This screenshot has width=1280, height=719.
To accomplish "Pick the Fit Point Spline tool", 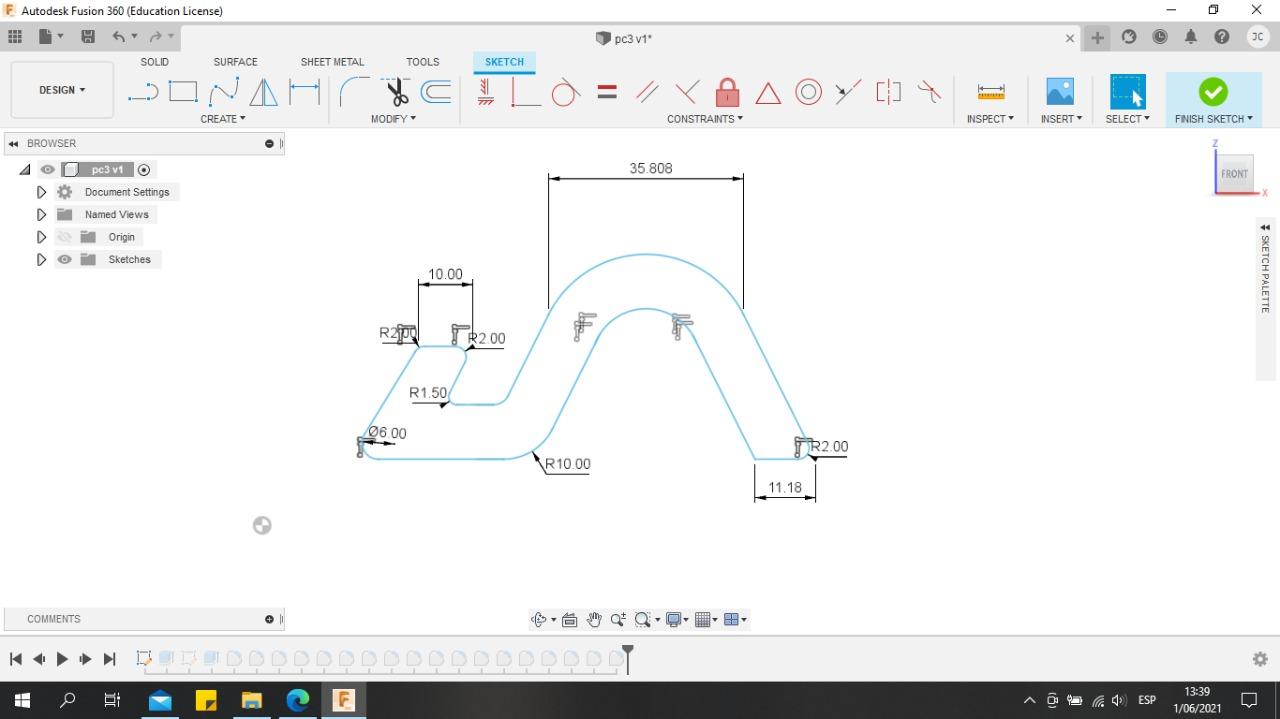I will pos(224,92).
